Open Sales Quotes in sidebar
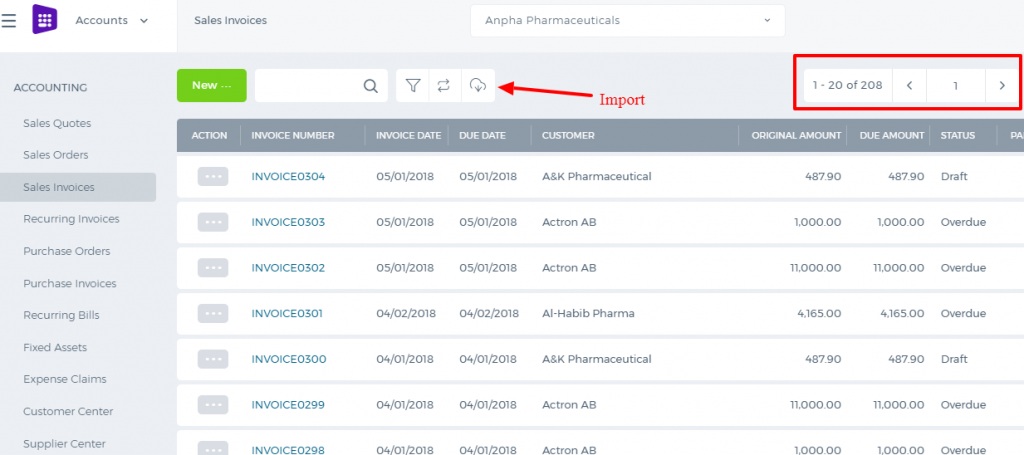Screen dimensions: 1024x455 [x=57, y=123]
